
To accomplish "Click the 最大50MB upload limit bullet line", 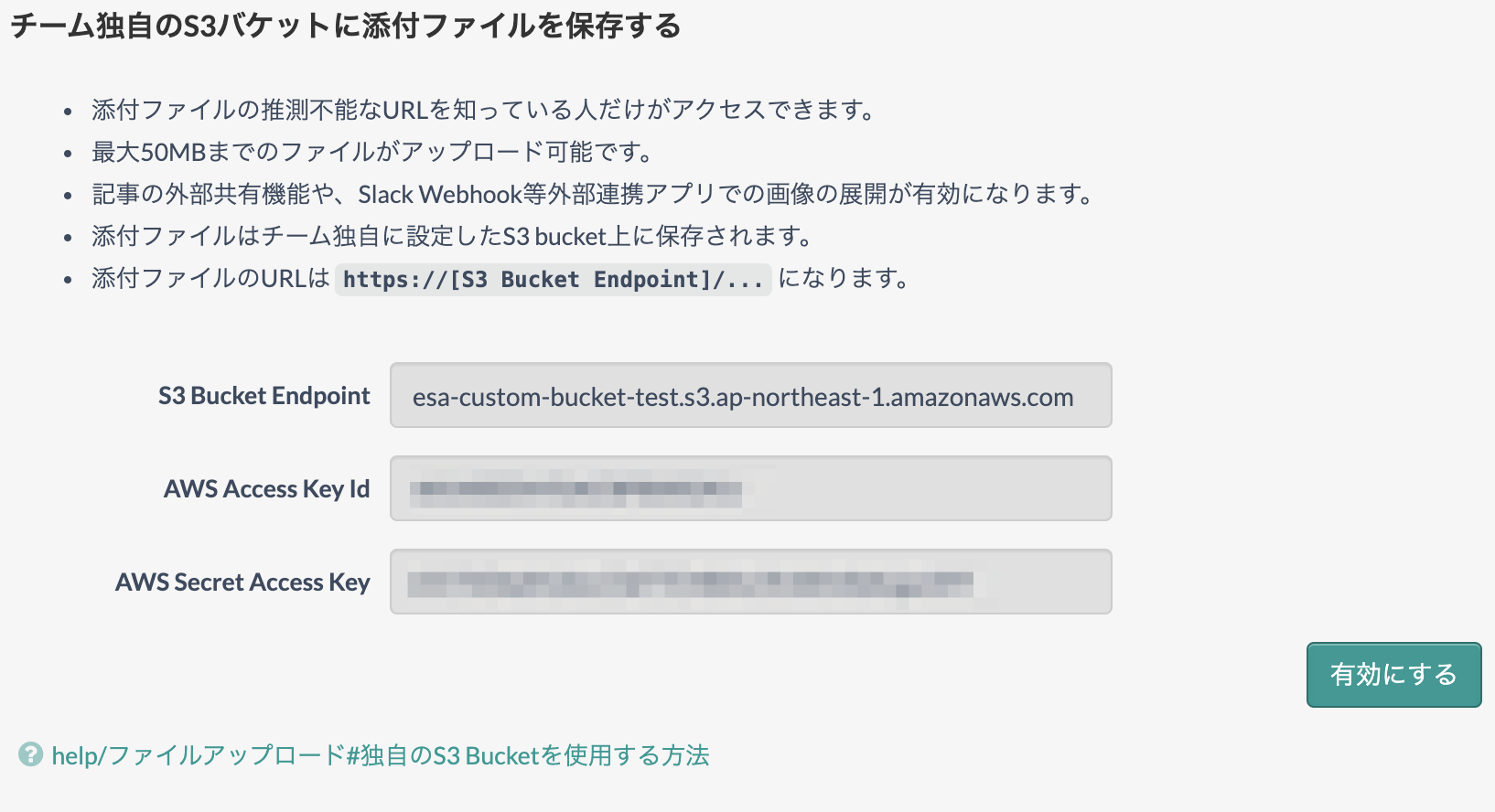I will 373,152.
